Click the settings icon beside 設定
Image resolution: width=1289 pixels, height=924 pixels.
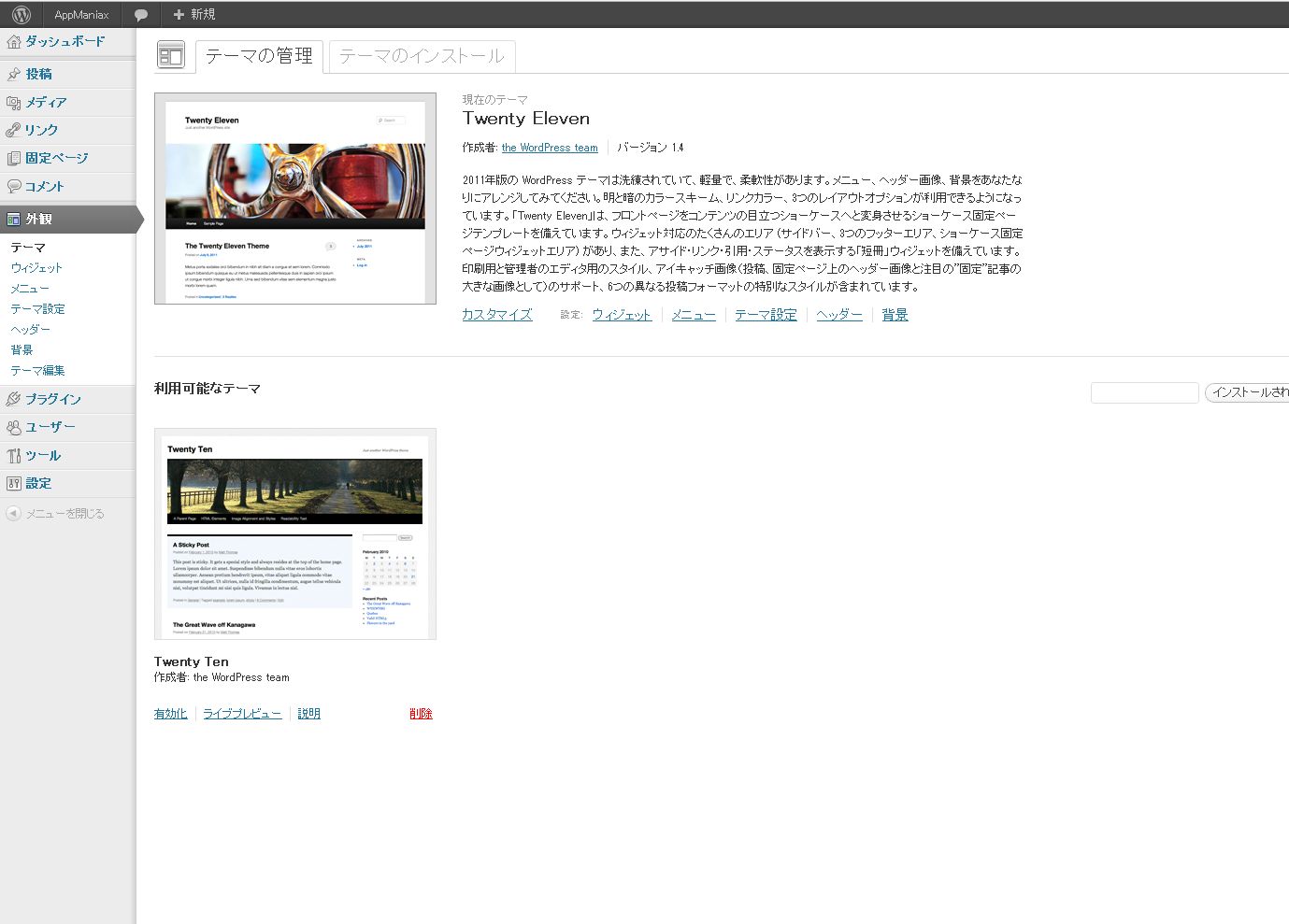point(13,483)
